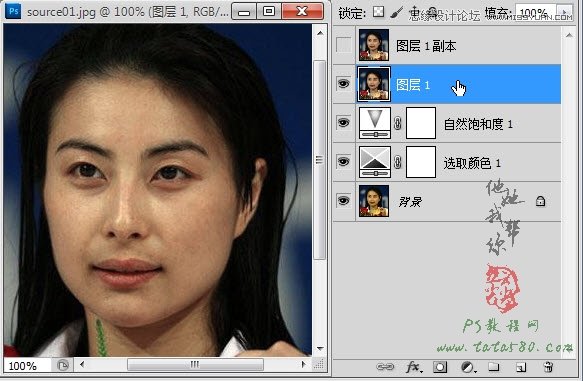Click the document vertical scrollbar thumb
The image size is (583, 381).
point(320,160)
